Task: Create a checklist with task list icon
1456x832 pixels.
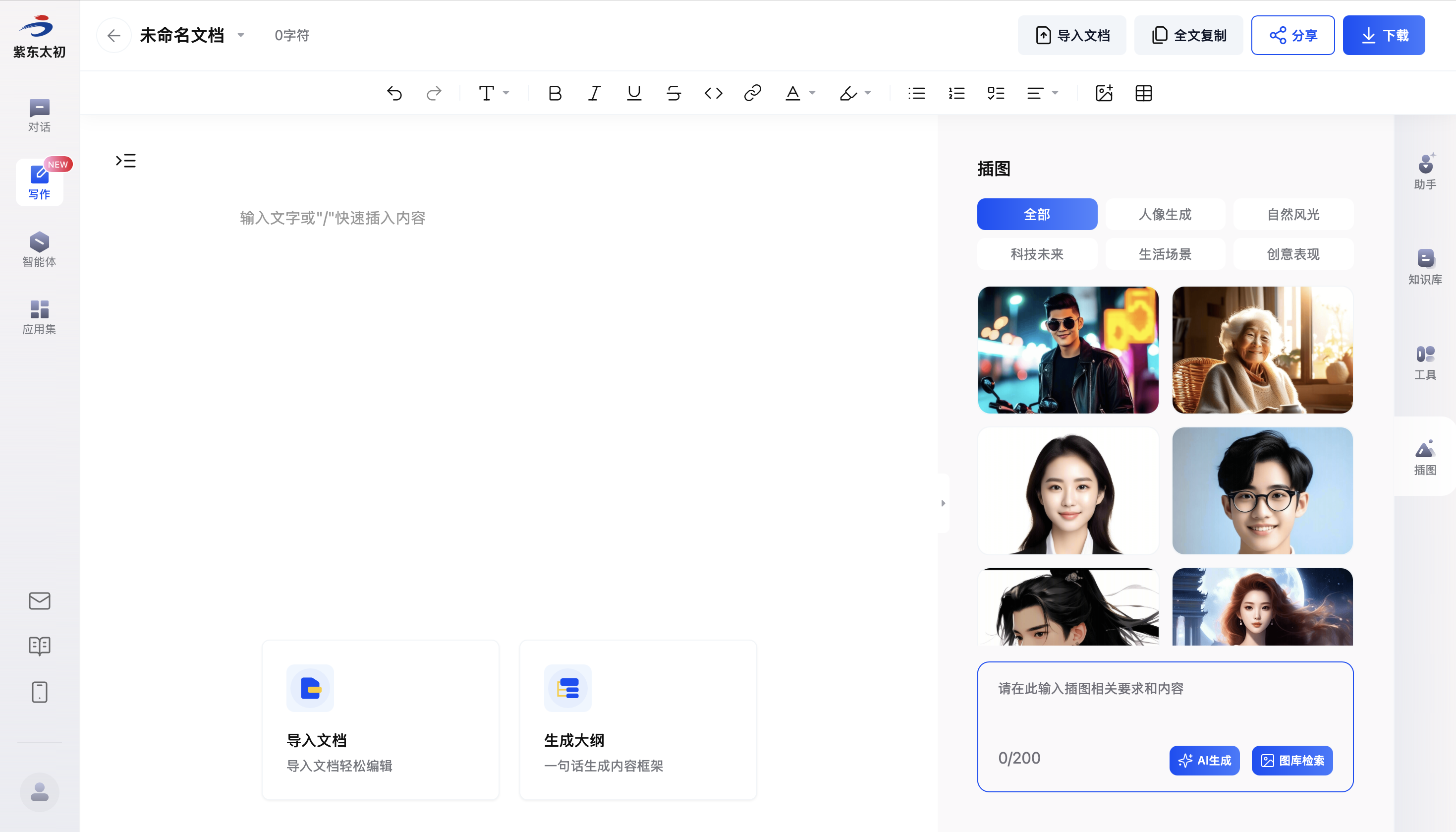Action: point(996,93)
